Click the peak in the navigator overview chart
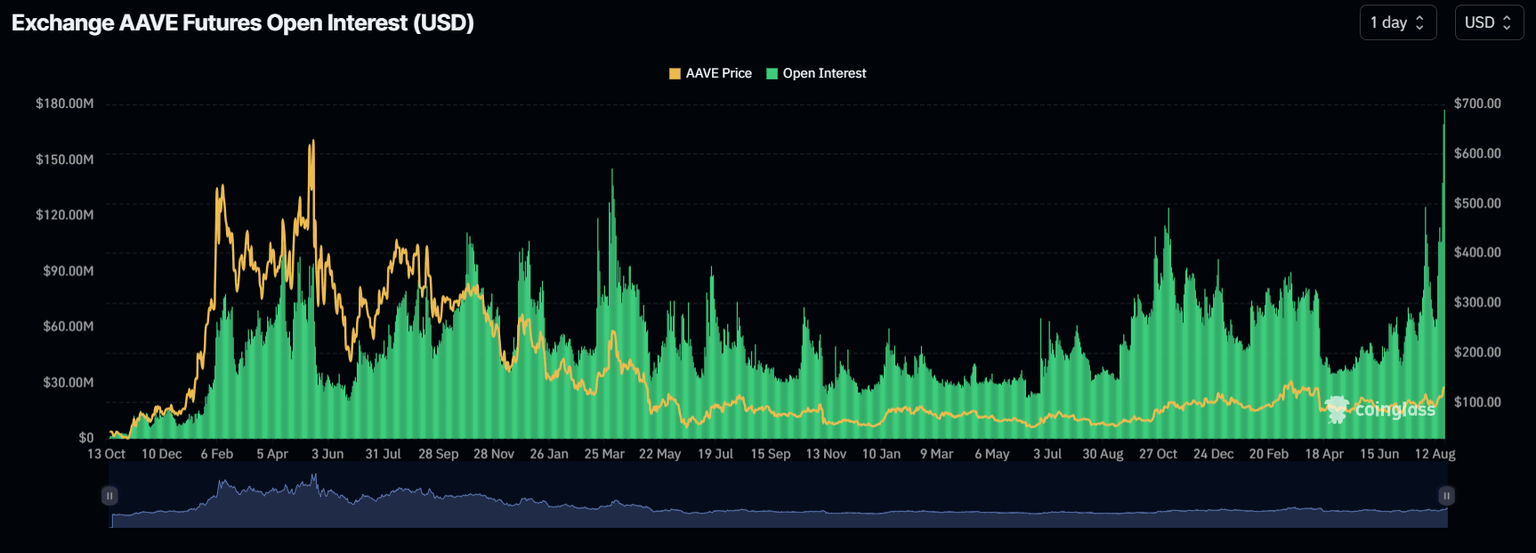This screenshot has width=1536, height=553. click(x=314, y=478)
